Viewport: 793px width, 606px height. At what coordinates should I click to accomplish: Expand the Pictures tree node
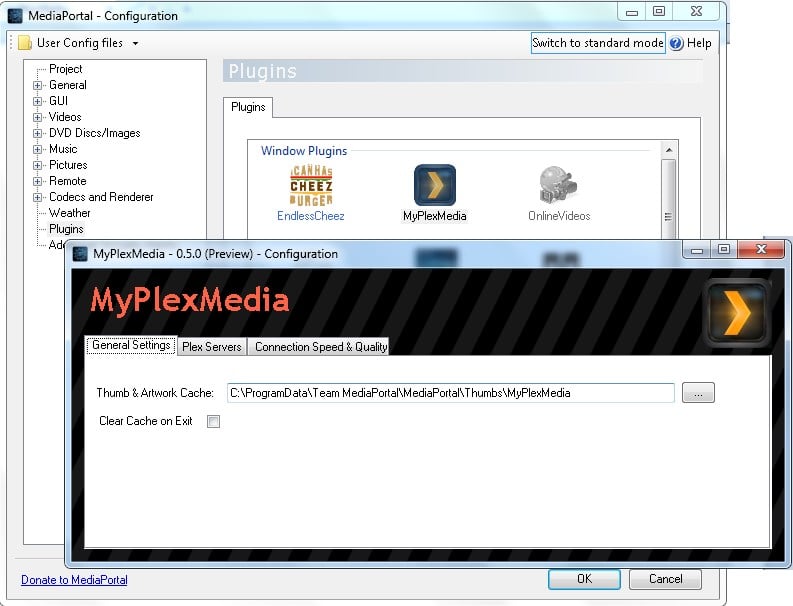pyautogui.click(x=37, y=165)
